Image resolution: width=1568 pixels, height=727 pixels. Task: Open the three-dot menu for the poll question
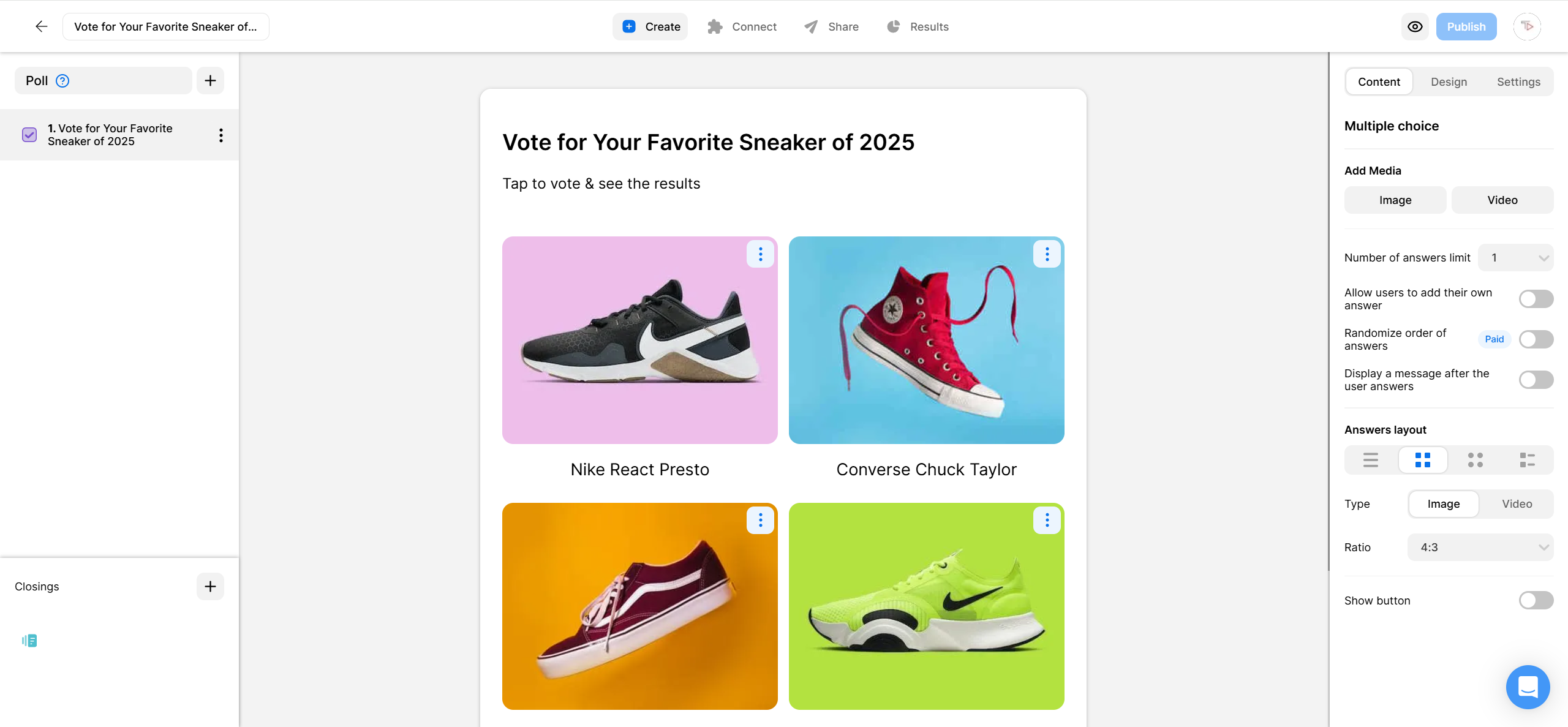[221, 135]
